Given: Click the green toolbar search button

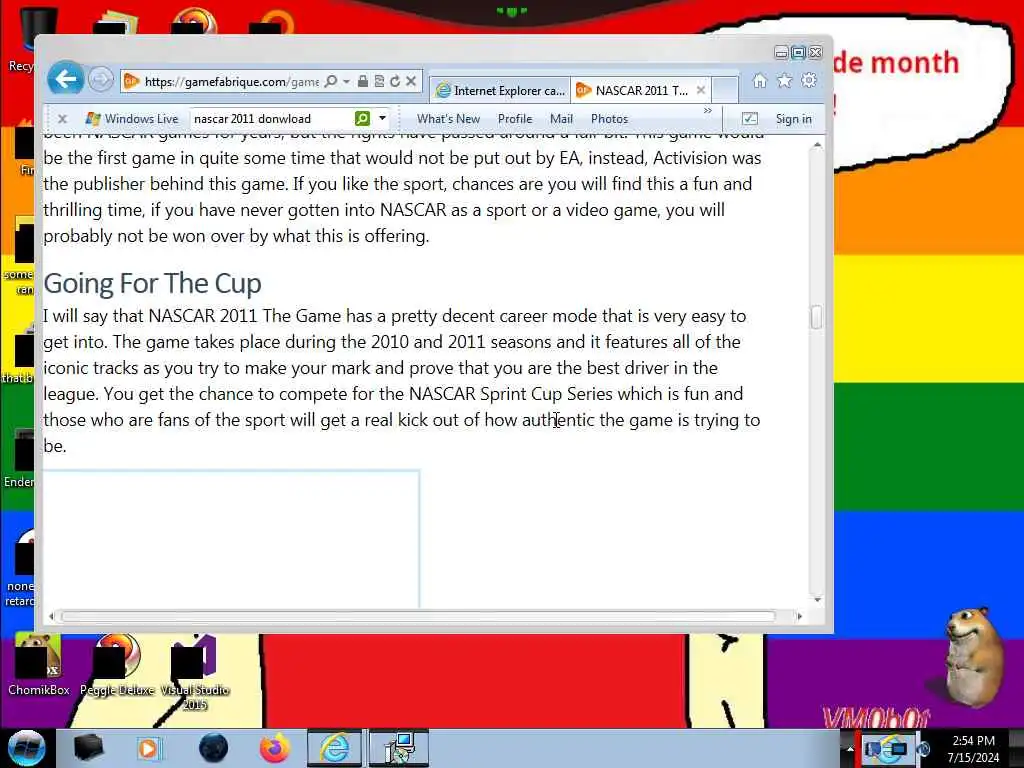Looking at the screenshot, I should point(362,118).
